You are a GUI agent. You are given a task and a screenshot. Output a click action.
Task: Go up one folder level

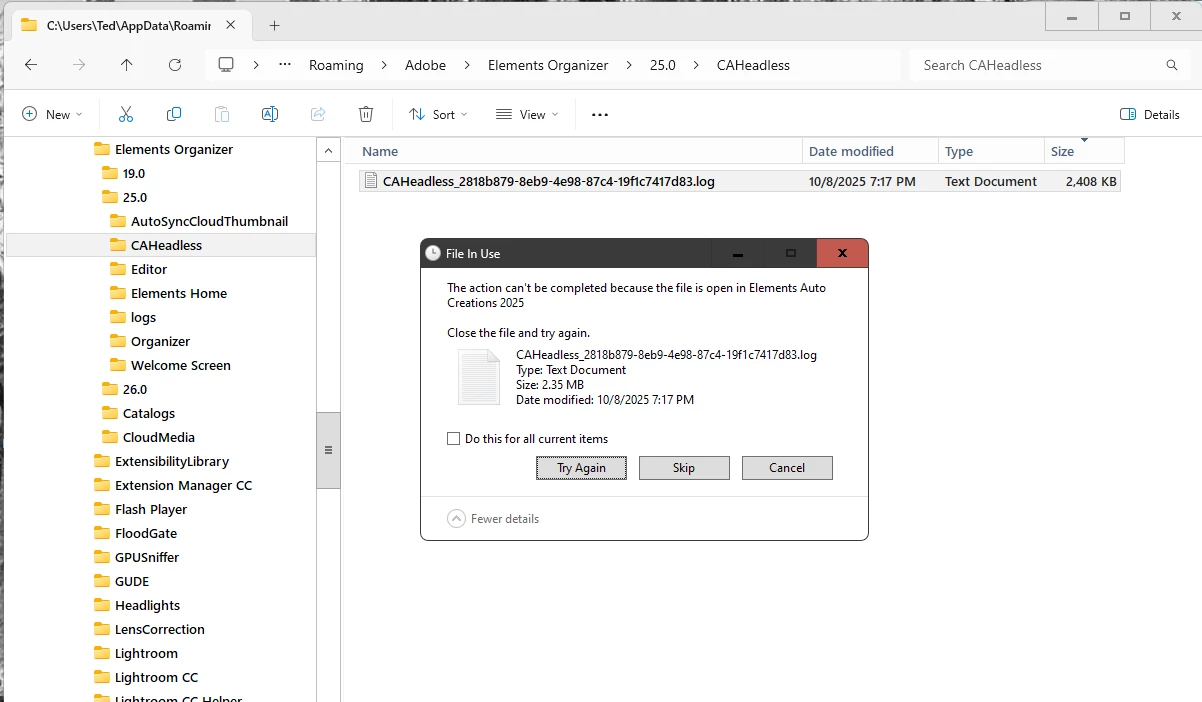(126, 65)
